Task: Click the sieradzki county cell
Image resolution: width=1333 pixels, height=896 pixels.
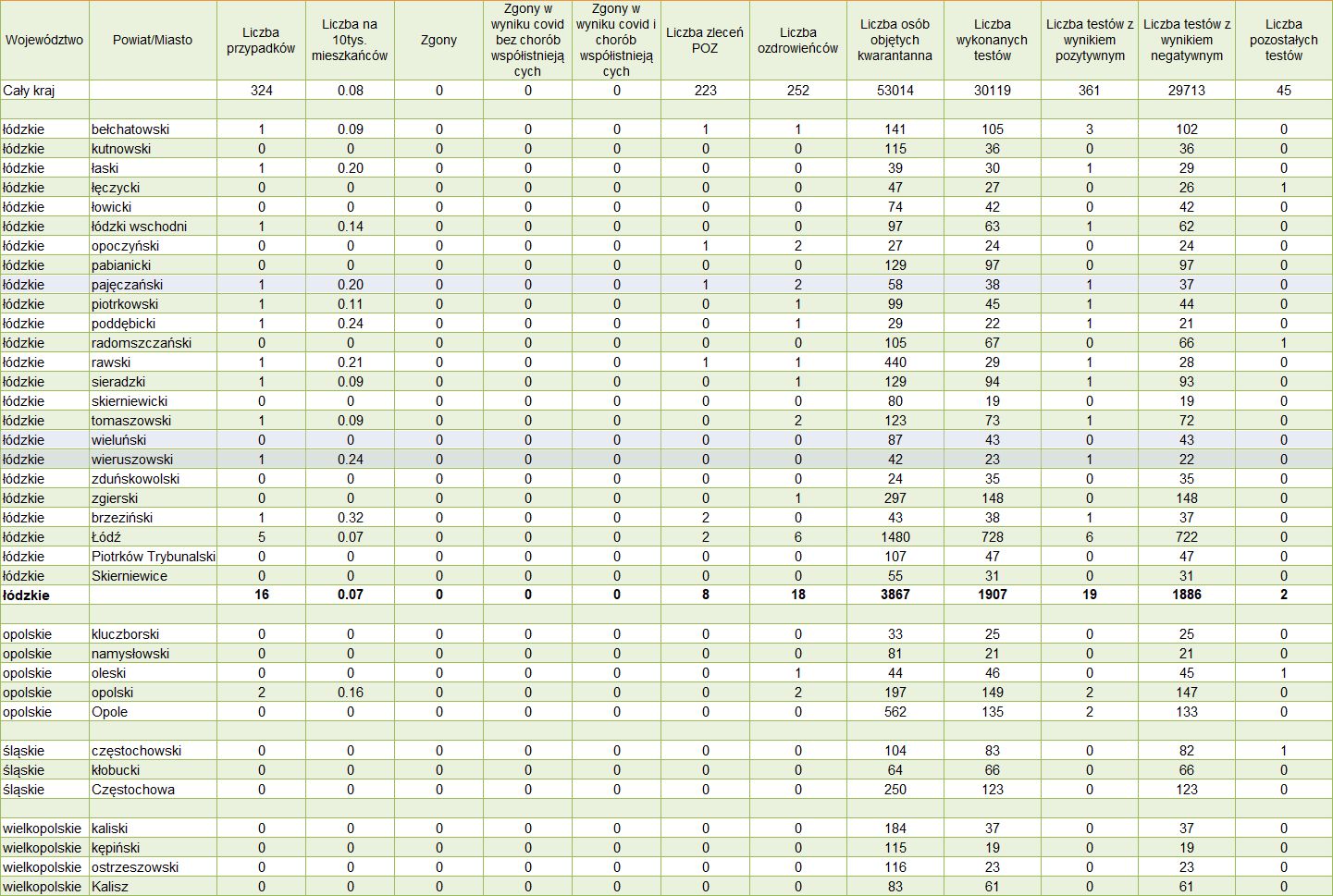Action: pos(153,382)
